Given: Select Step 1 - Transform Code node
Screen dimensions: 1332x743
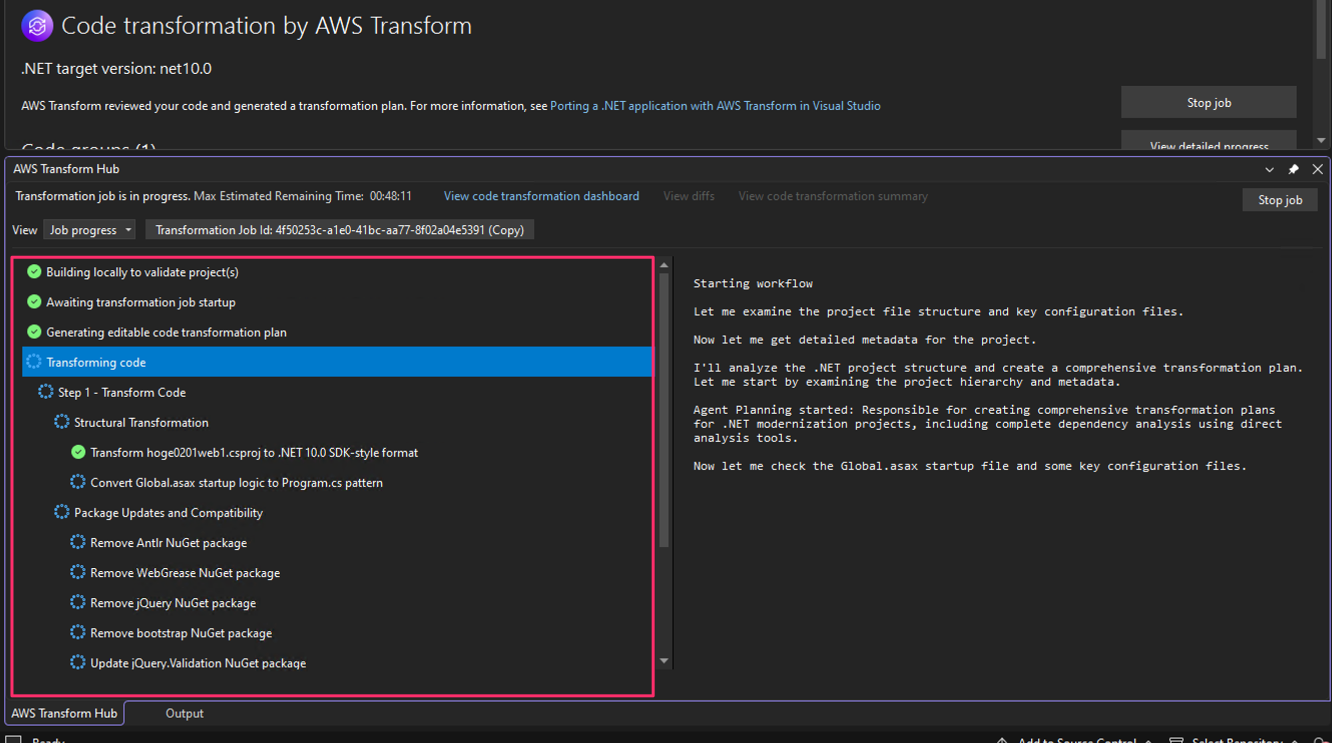Looking at the screenshot, I should tap(121, 392).
